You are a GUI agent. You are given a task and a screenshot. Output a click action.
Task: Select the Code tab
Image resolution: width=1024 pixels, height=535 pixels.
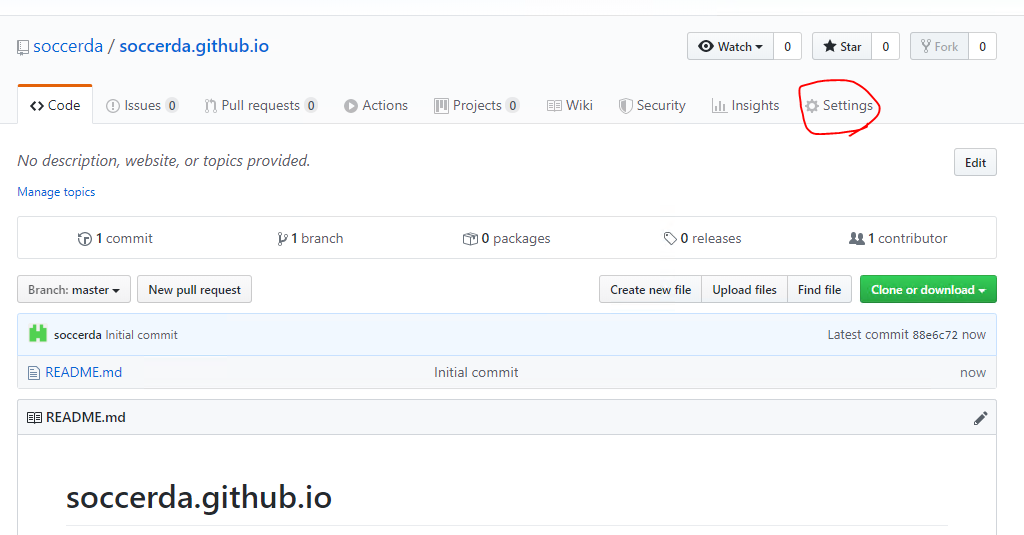point(56,105)
